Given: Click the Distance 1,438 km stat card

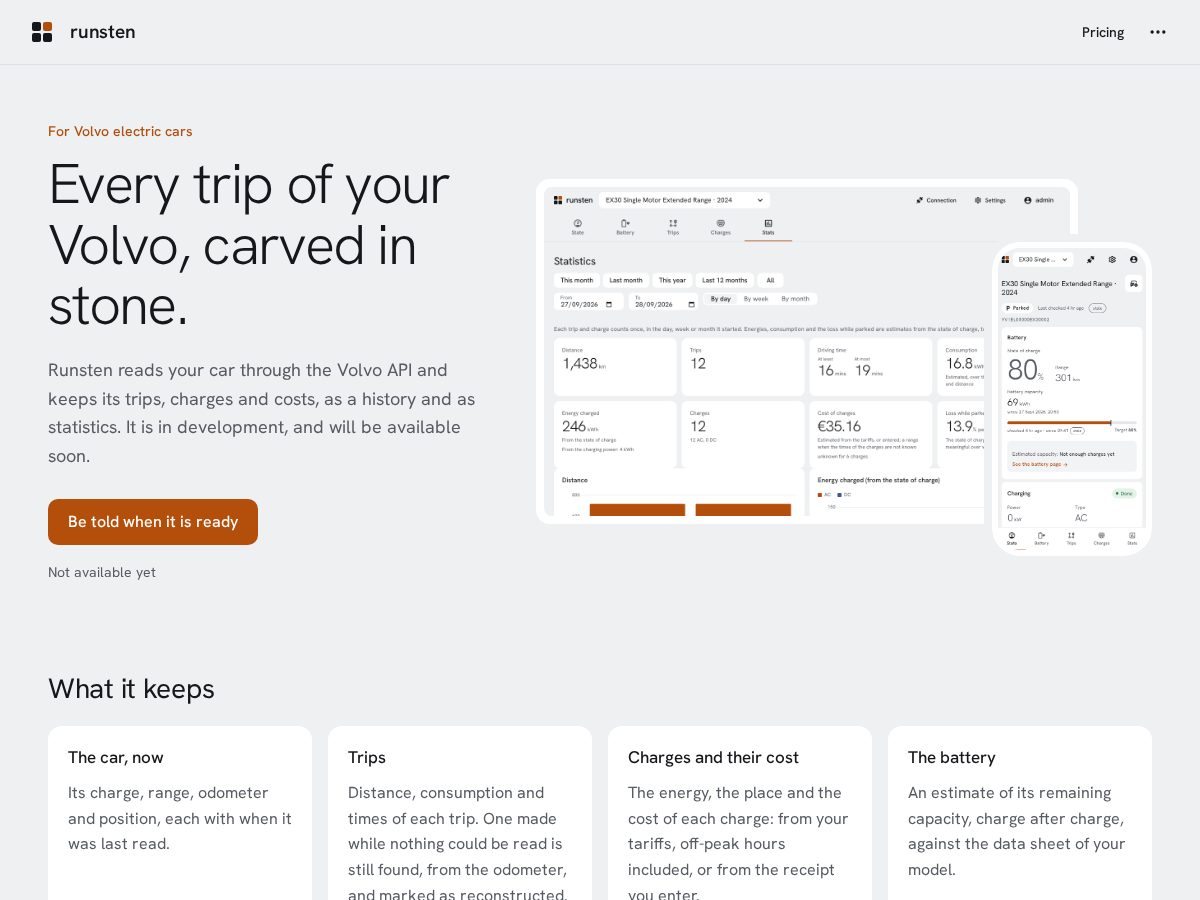Looking at the screenshot, I should [615, 367].
